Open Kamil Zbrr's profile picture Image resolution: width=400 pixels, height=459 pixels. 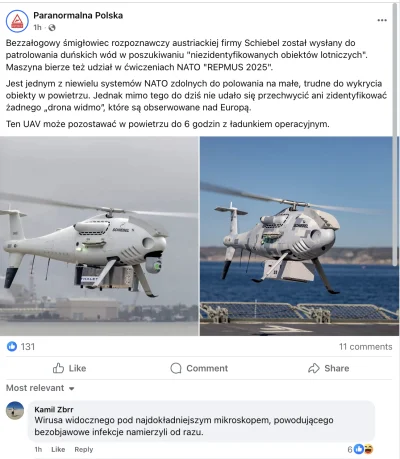pyautogui.click(x=15, y=410)
